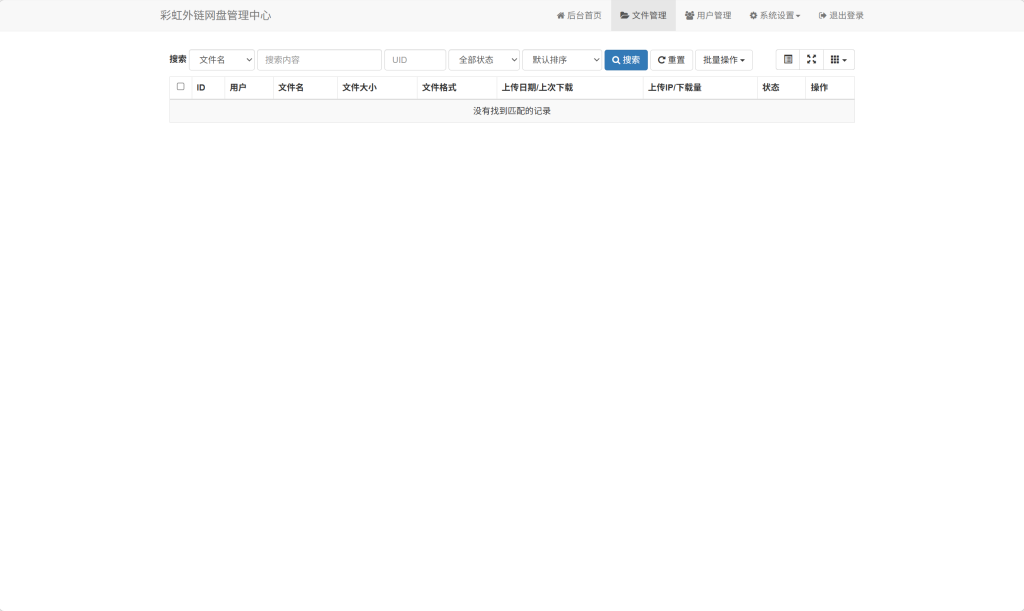The height and width of the screenshot is (611, 1024).
Task: Select the folder icon on 文件管理 tab
Action: pos(624,15)
